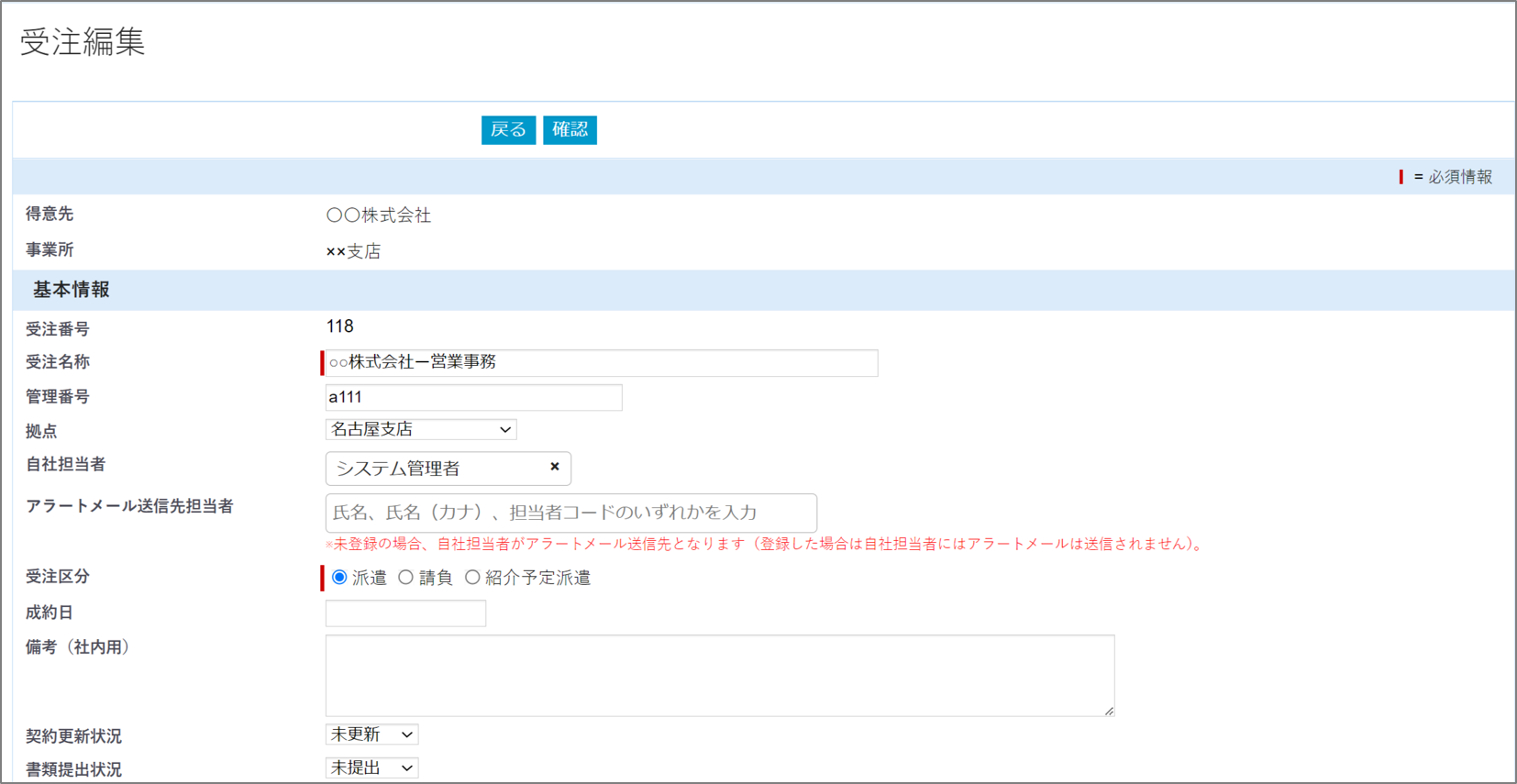The width and height of the screenshot is (1517, 784).
Task: Click the 契約更新状況 label
Action: coord(73,736)
